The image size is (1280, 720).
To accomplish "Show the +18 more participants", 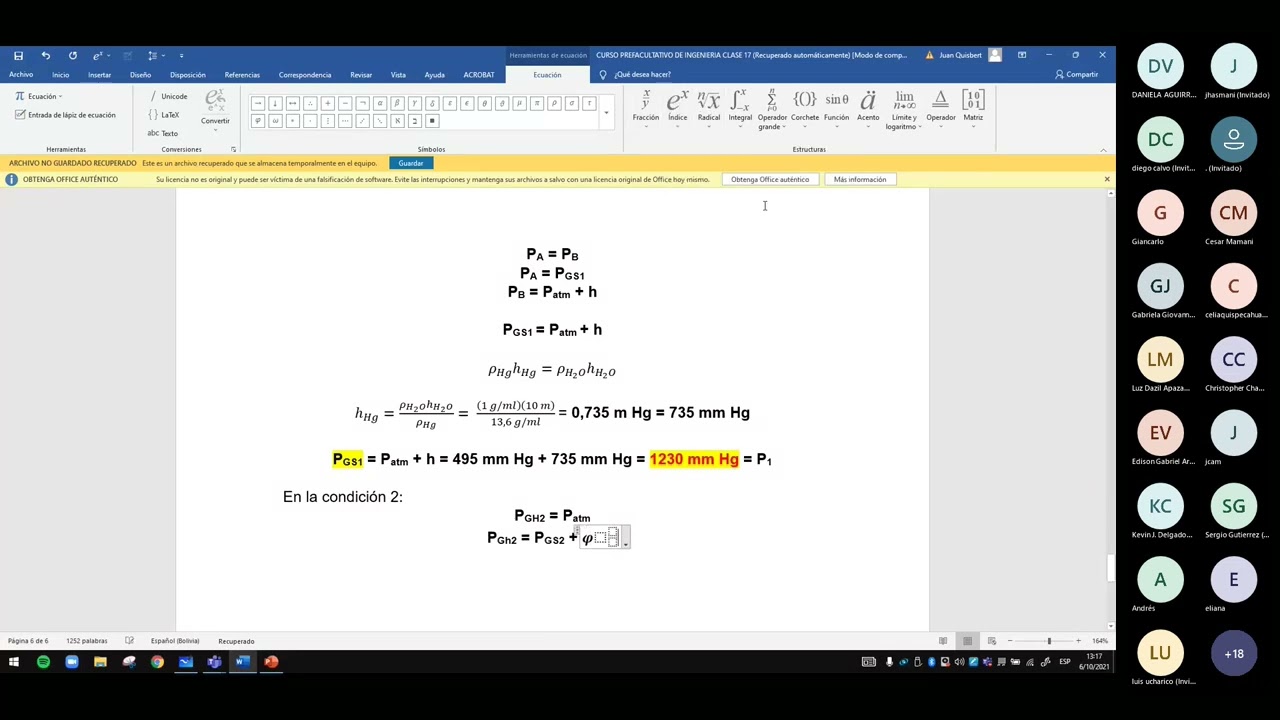I will pyautogui.click(x=1233, y=653).
